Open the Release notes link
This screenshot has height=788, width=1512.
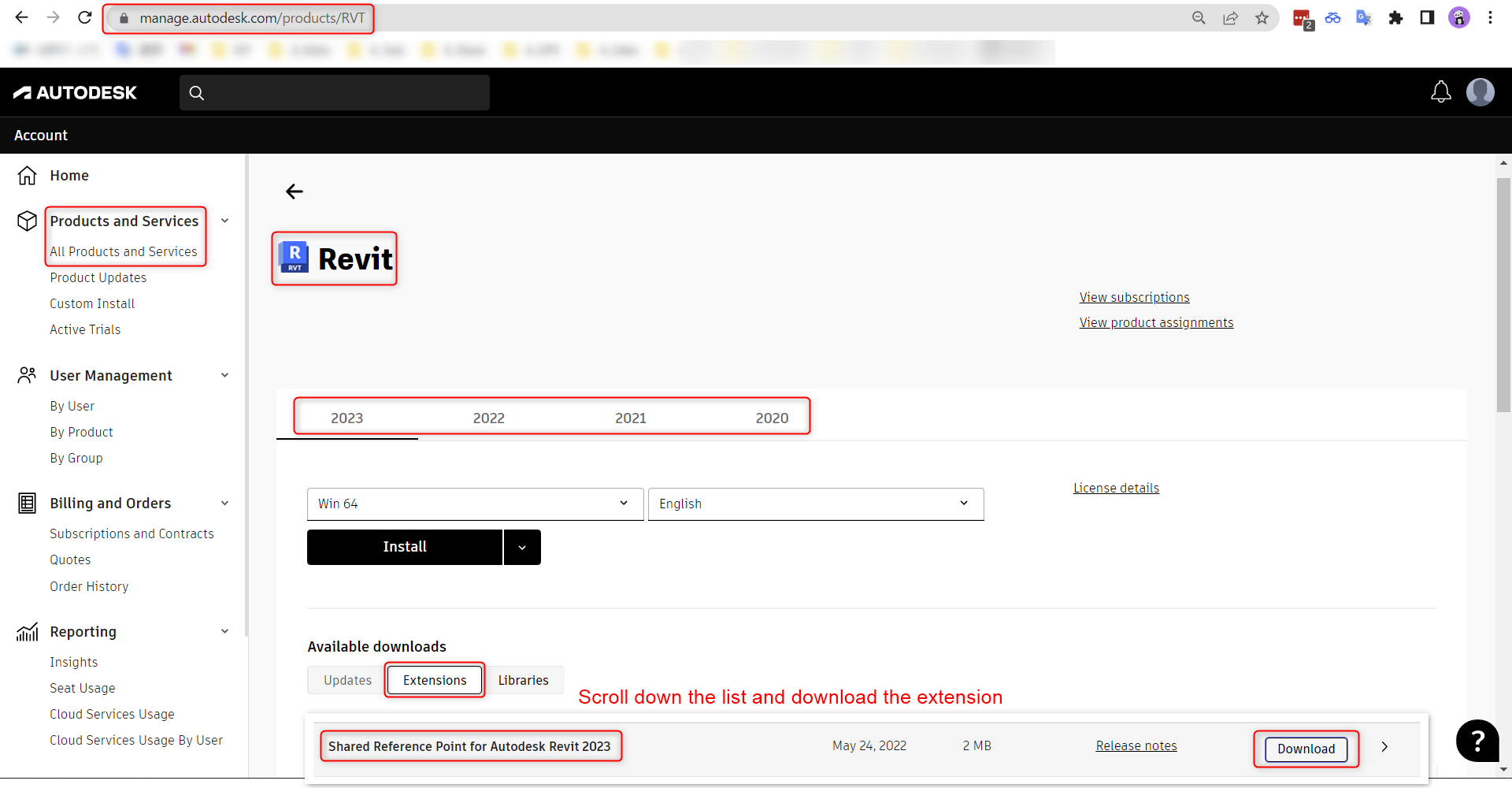click(1136, 745)
